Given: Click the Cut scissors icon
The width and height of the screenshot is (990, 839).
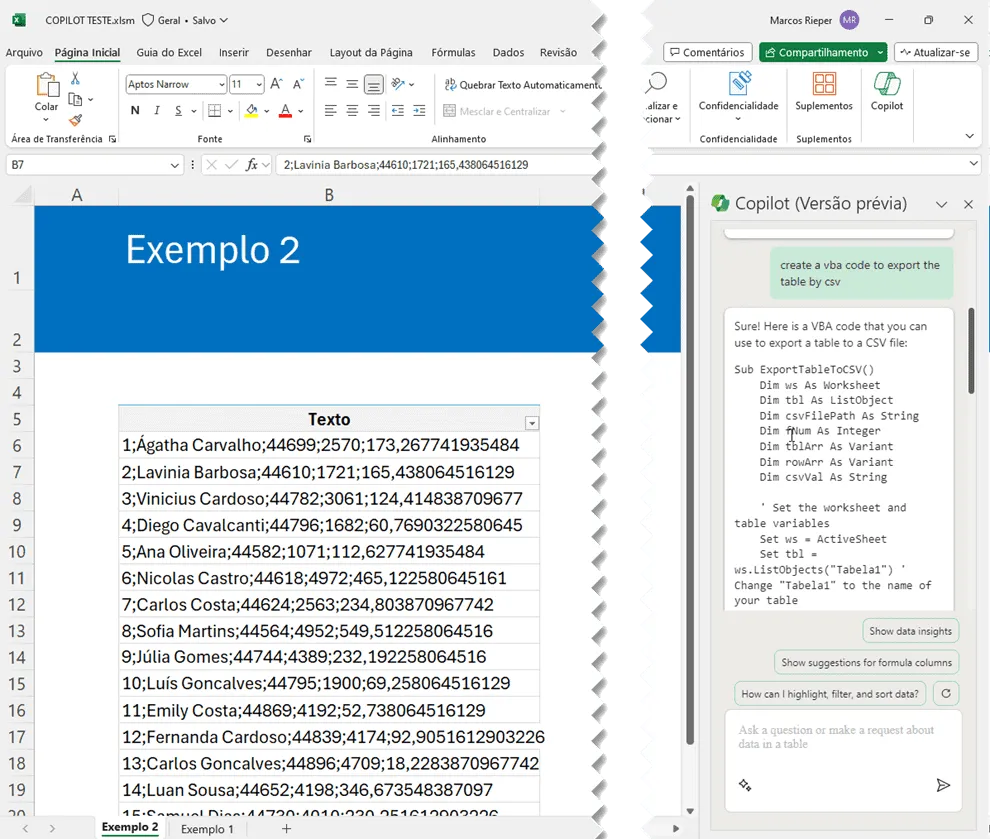Looking at the screenshot, I should tap(75, 78).
